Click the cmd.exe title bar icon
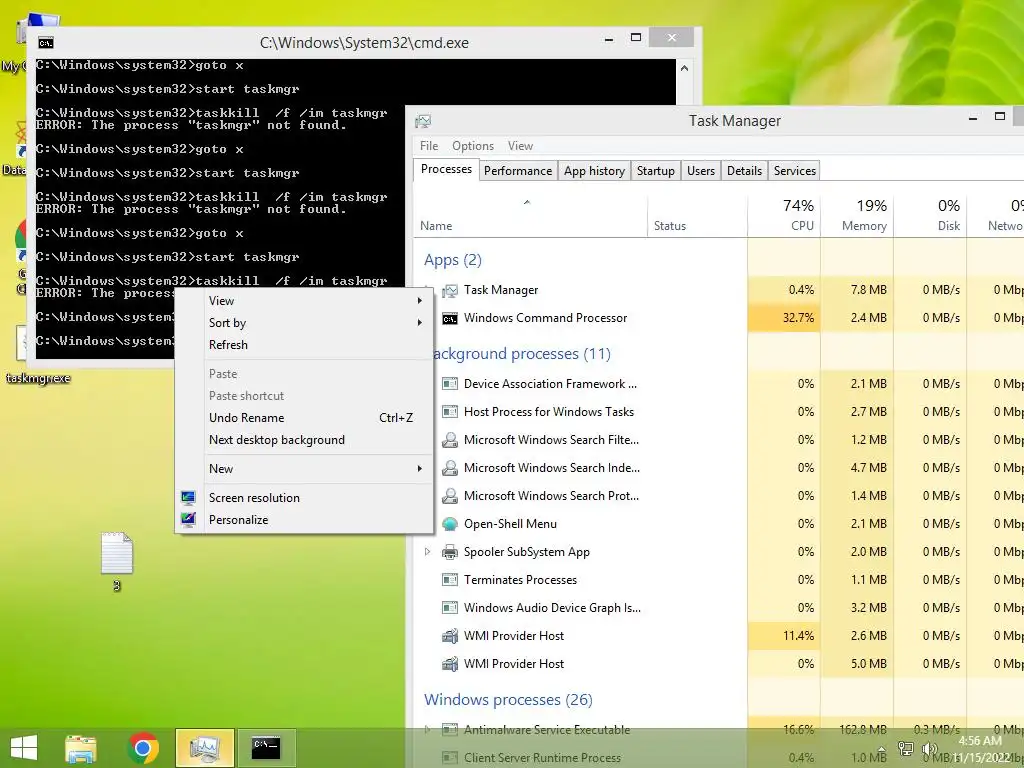The width and height of the screenshot is (1024, 768). click(46, 43)
